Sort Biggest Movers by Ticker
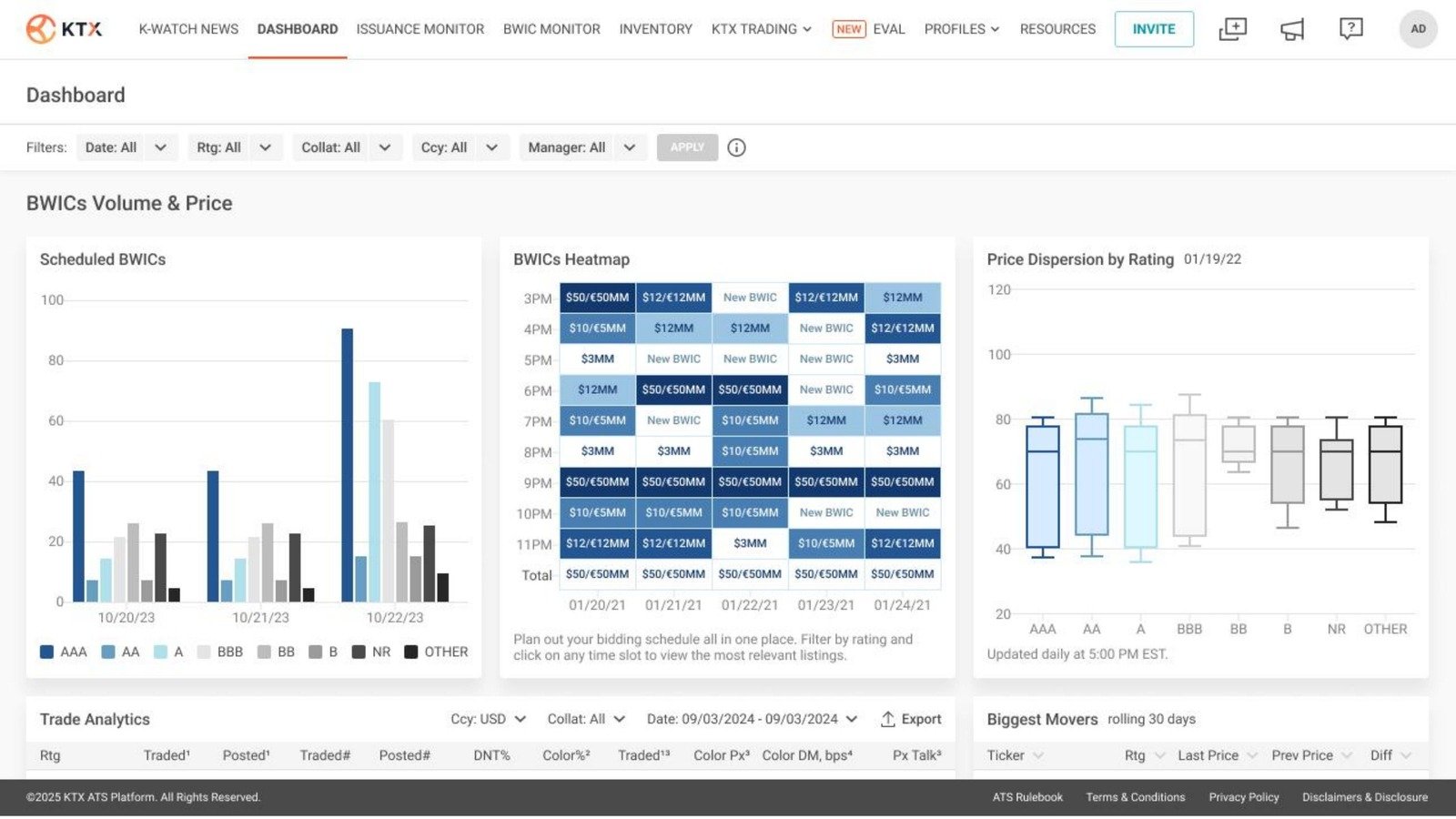Screen dimensions: 1456x819 (1016, 755)
